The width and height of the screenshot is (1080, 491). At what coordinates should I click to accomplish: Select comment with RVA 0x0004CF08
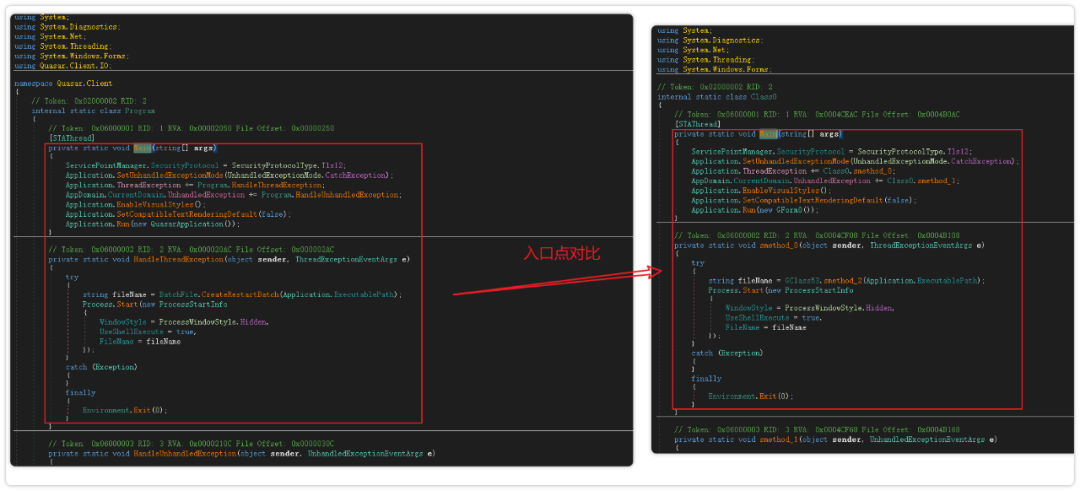[x=818, y=236]
